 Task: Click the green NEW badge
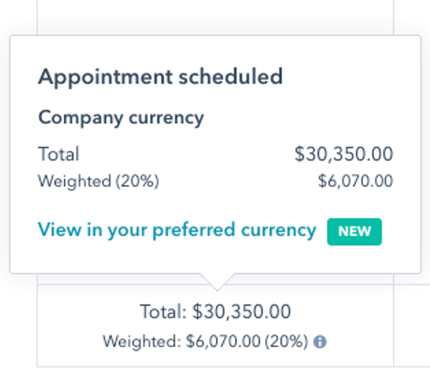[x=354, y=232]
